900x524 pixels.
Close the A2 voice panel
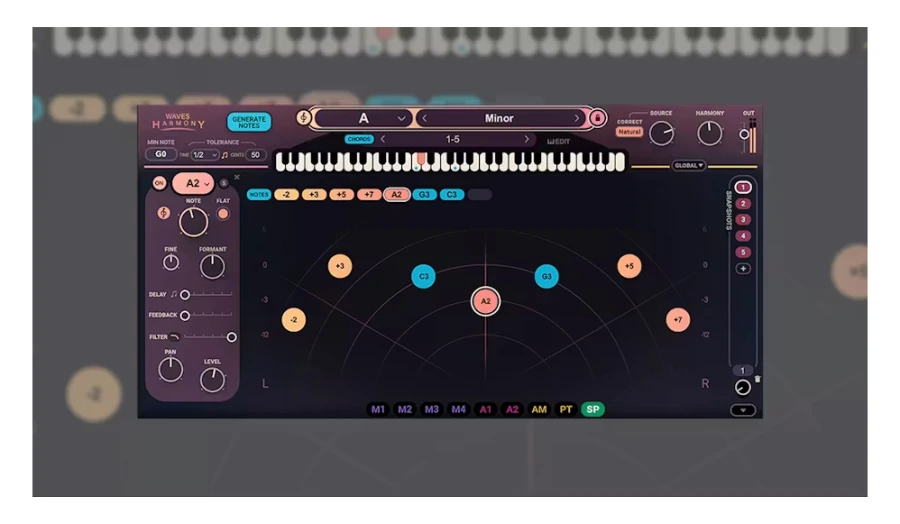pos(236,177)
